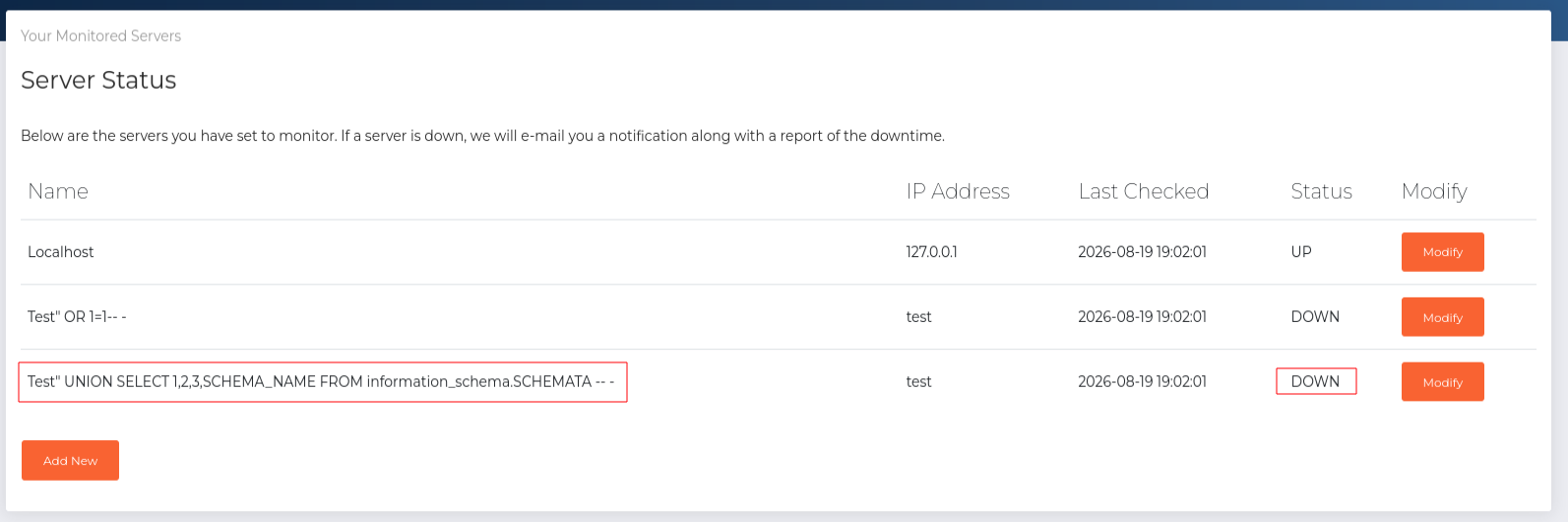Click the Last Checked column header
The width and height of the screenshot is (1568, 522).
point(1143,191)
